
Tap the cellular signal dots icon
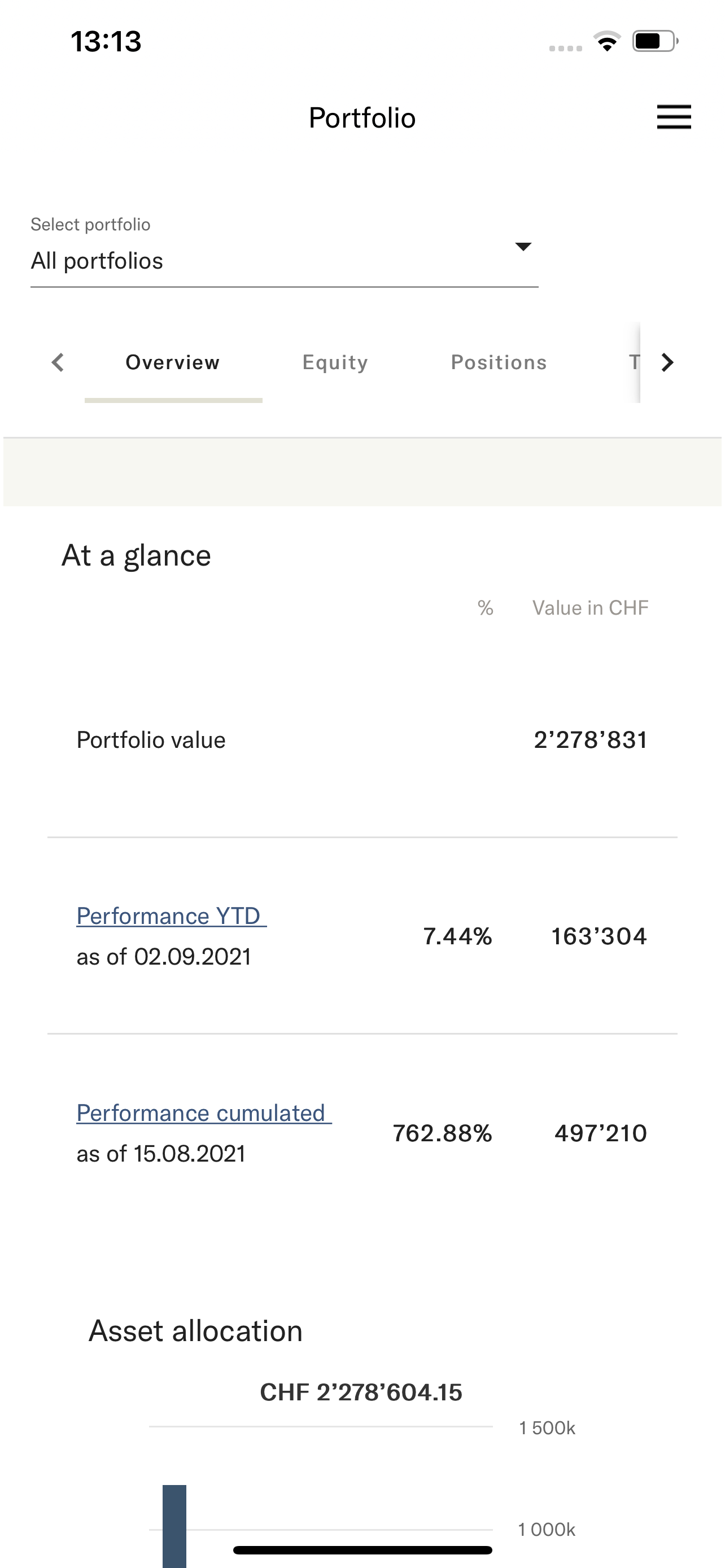coord(566,48)
